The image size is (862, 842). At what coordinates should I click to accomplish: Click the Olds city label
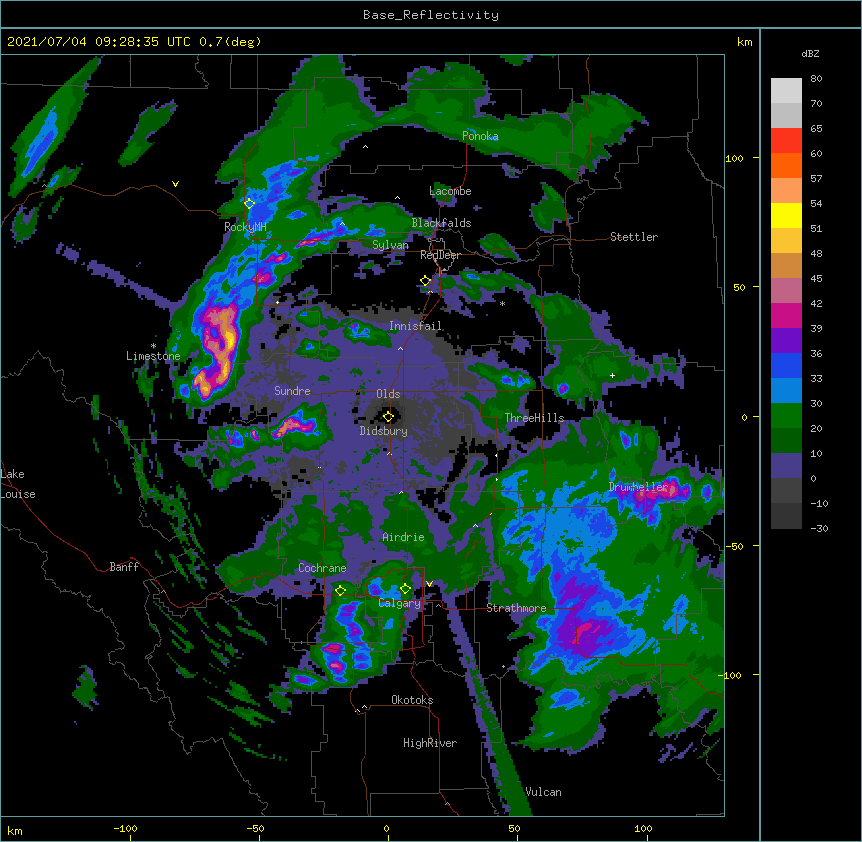point(388,394)
